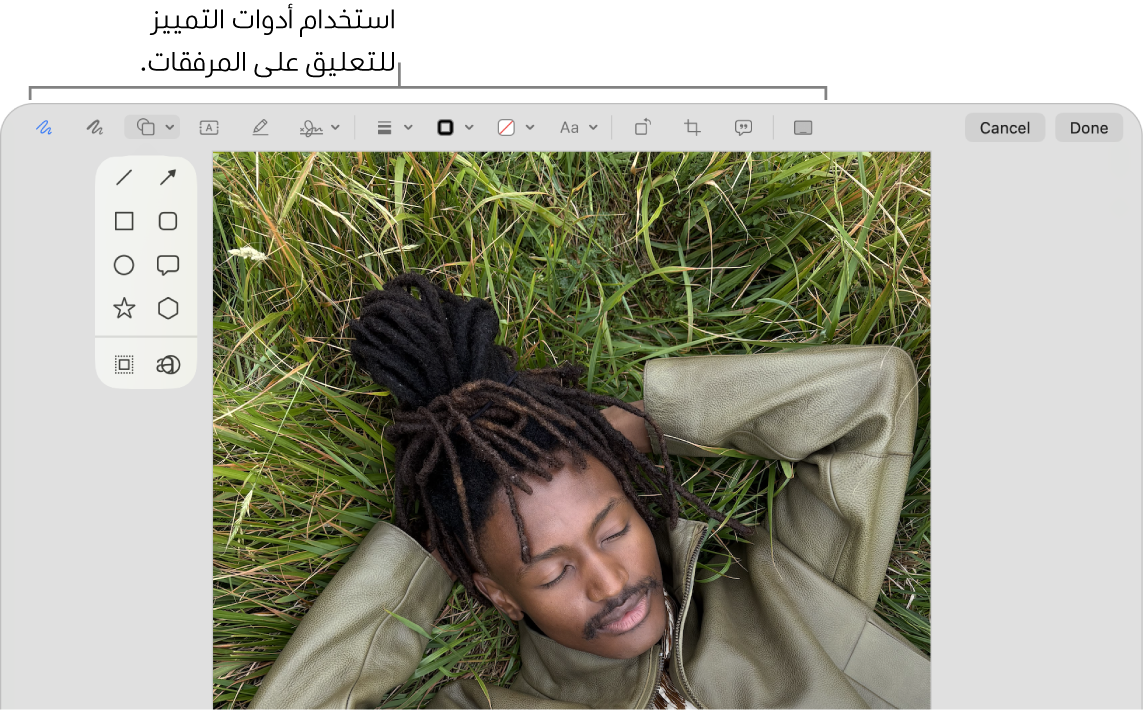Click the Cancel button
This screenshot has height=710, width=1144.
[1005, 128]
